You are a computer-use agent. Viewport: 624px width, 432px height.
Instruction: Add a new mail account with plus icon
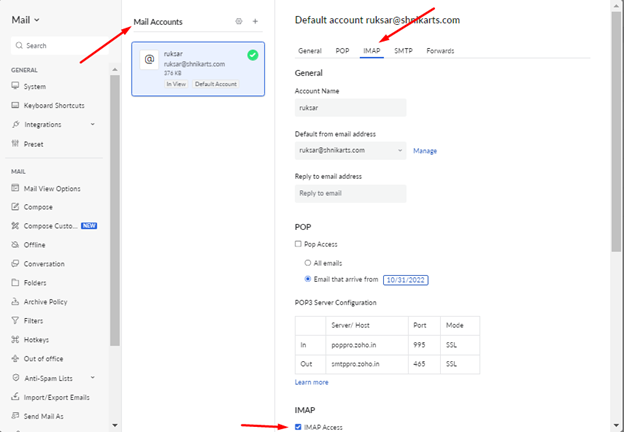tap(255, 21)
